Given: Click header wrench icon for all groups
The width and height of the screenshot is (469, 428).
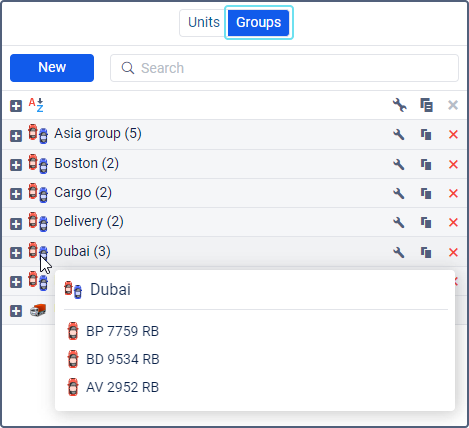Looking at the screenshot, I should coord(399,105).
